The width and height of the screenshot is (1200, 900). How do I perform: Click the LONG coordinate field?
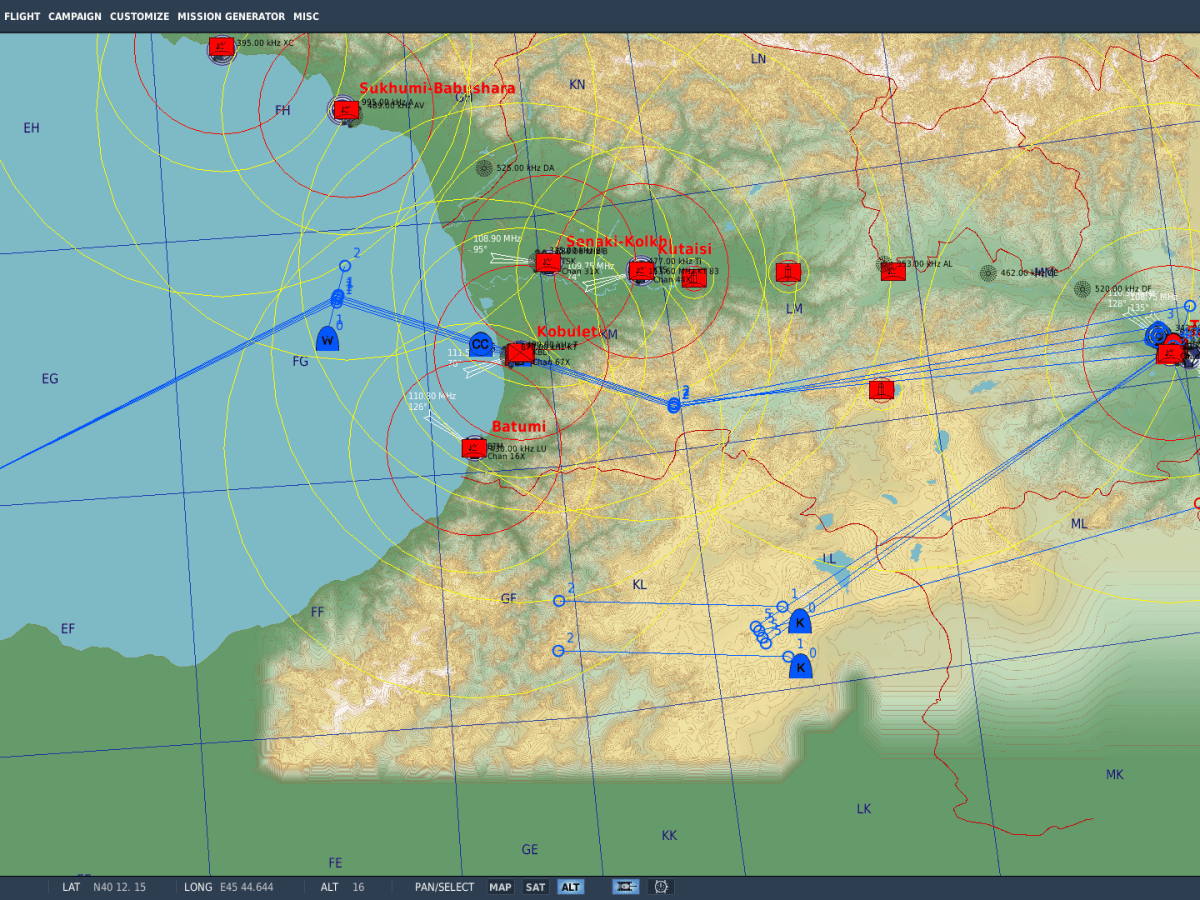(x=199, y=886)
